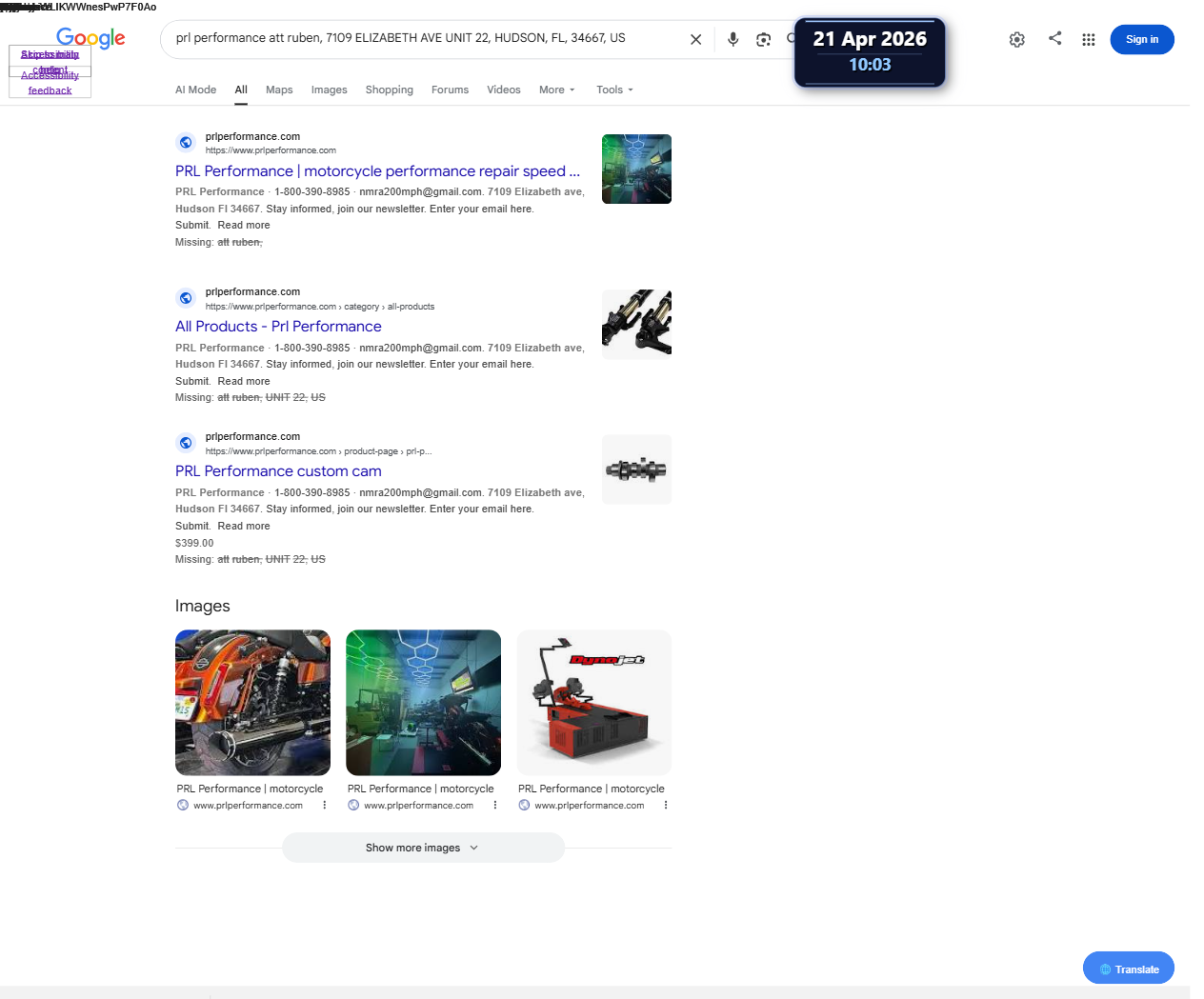Click the share icon in header

coord(1055,38)
